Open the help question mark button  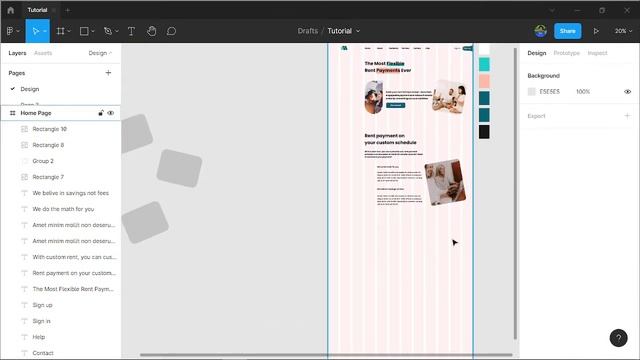[618, 338]
